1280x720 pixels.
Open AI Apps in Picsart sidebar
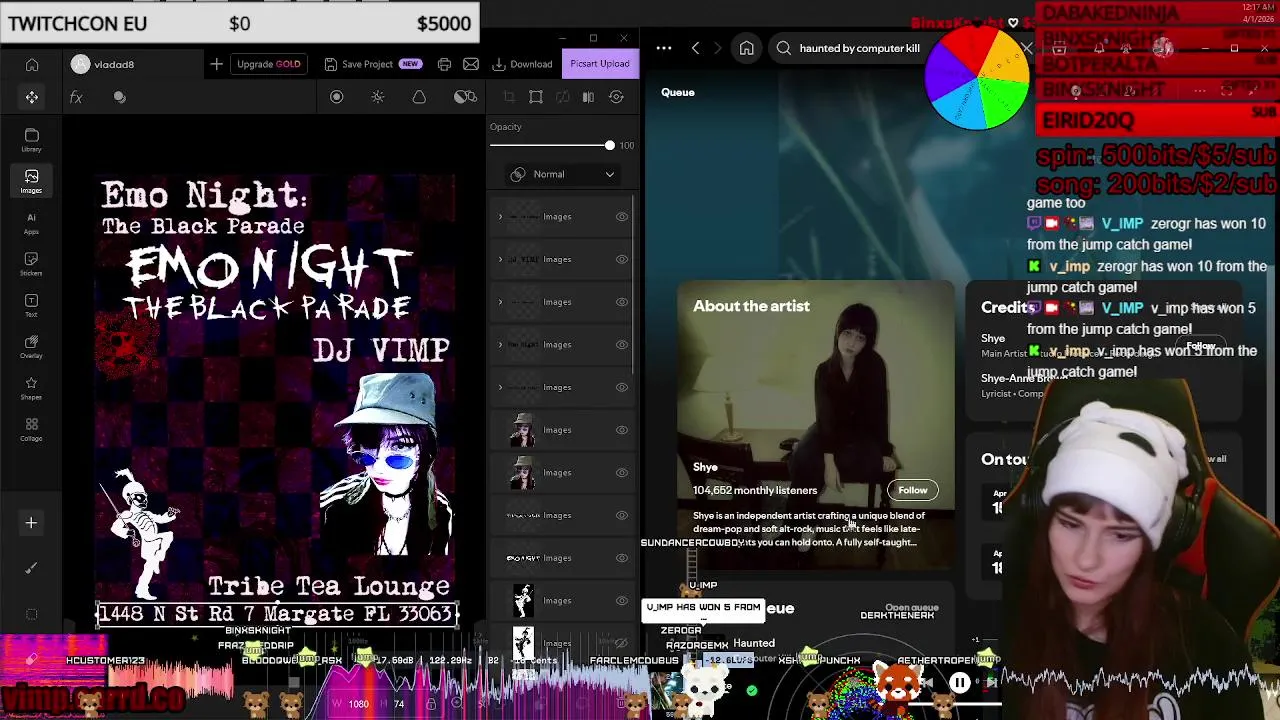tap(32, 222)
